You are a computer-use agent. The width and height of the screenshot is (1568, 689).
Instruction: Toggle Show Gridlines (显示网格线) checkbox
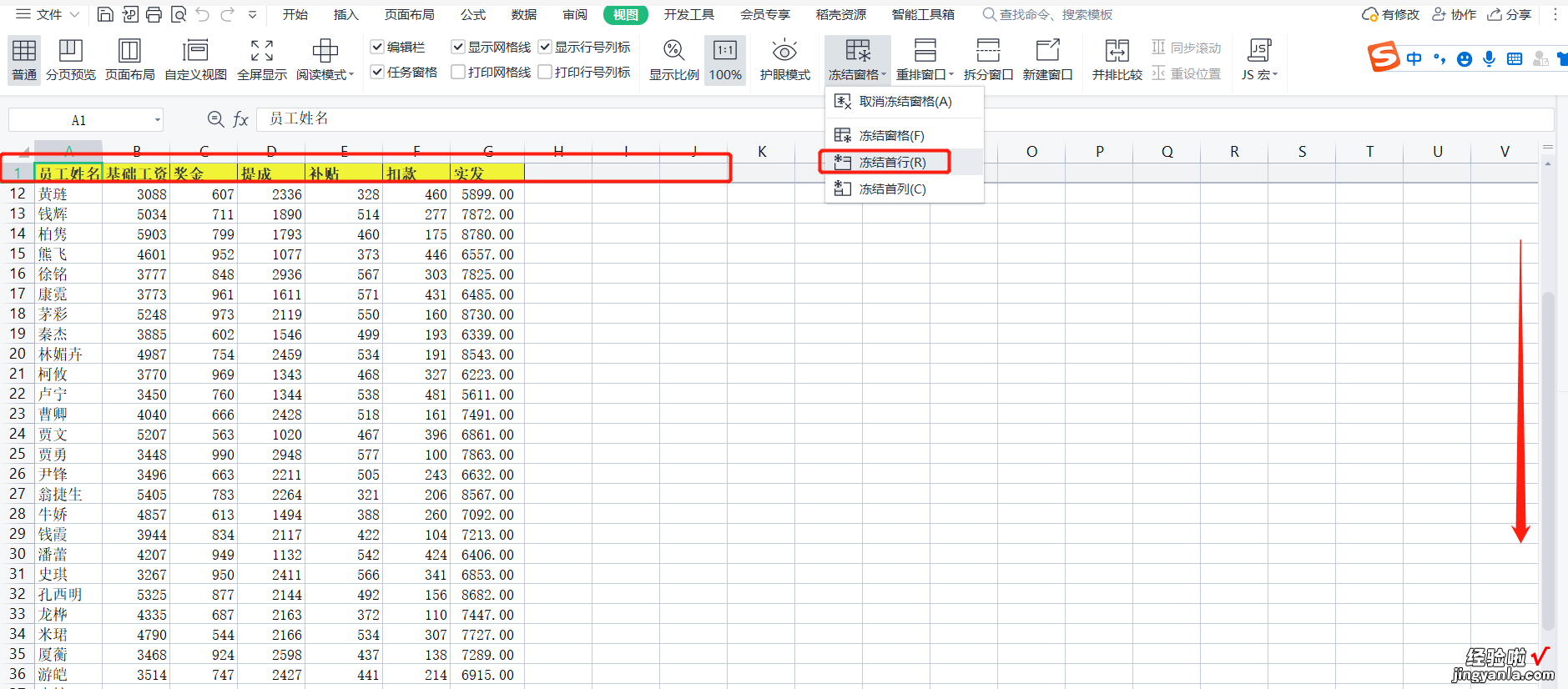(458, 47)
